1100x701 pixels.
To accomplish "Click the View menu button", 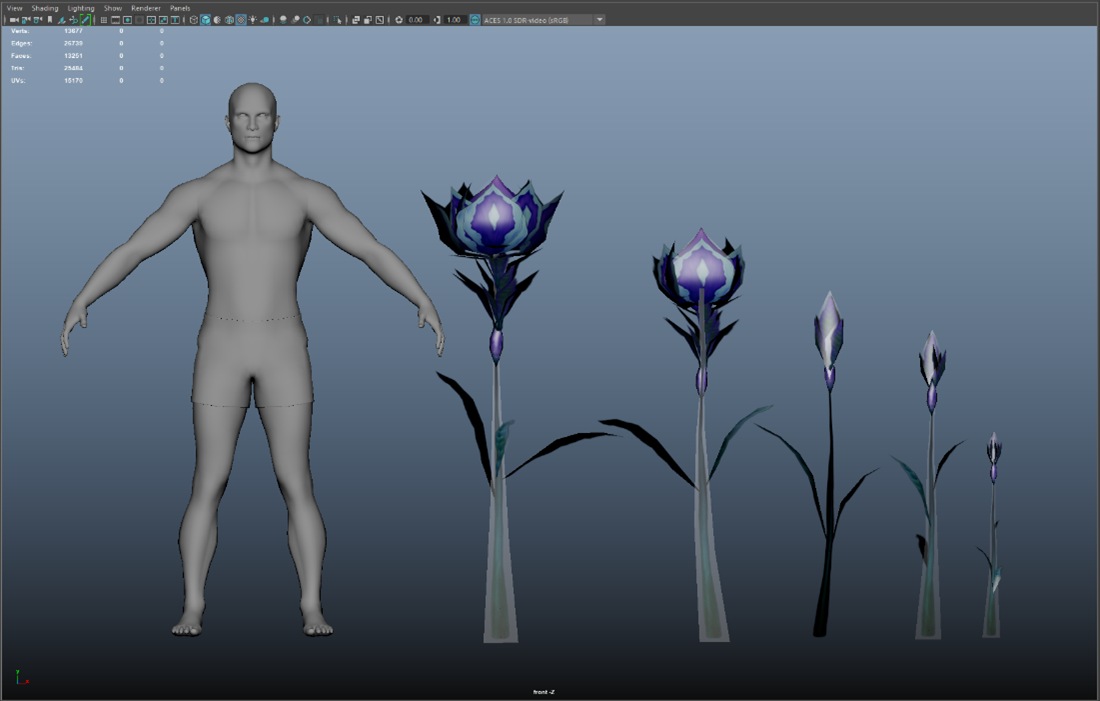I will tap(14, 8).
